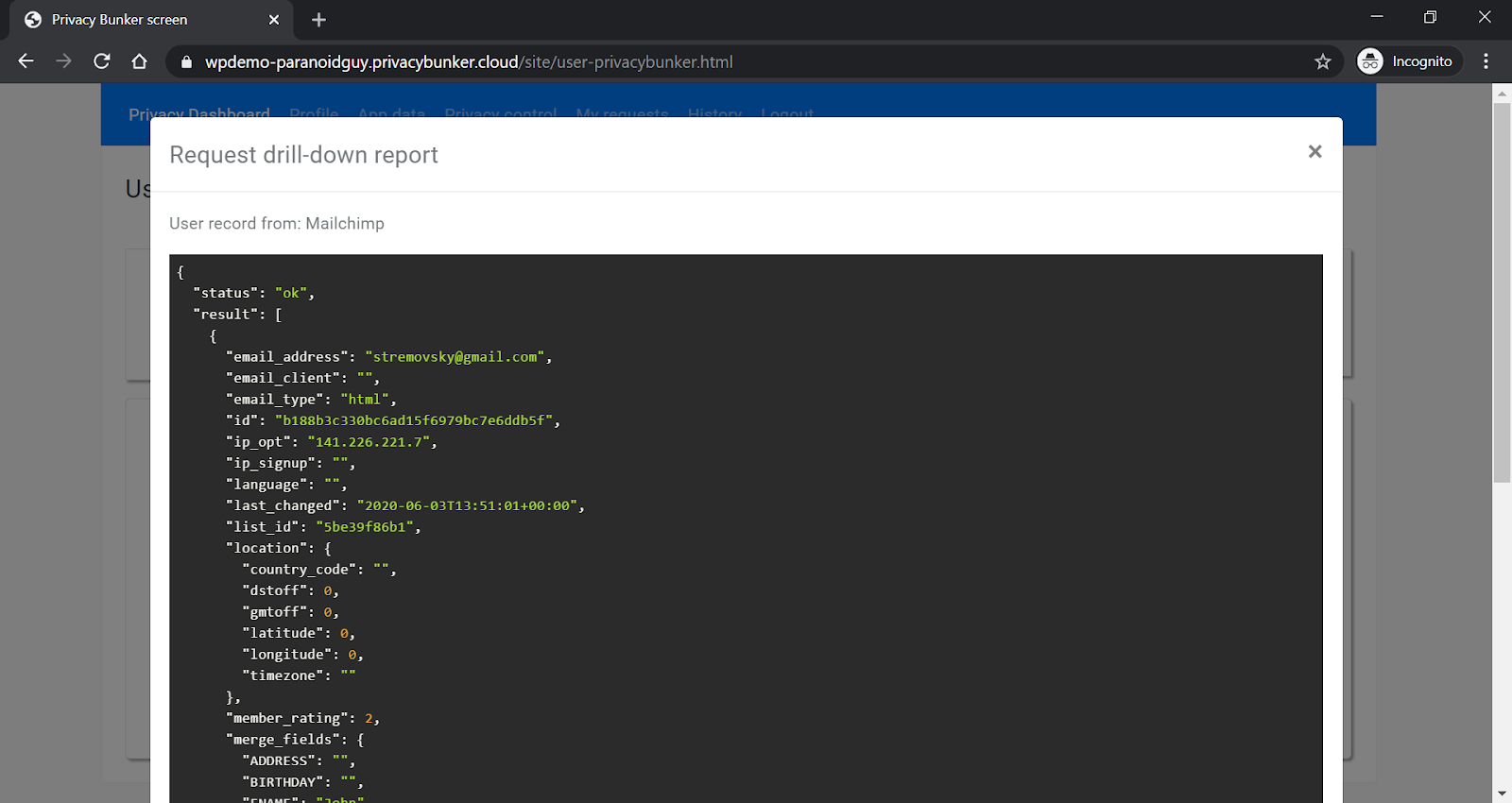Click the browser back arrow
The image size is (1512, 803).
26,61
